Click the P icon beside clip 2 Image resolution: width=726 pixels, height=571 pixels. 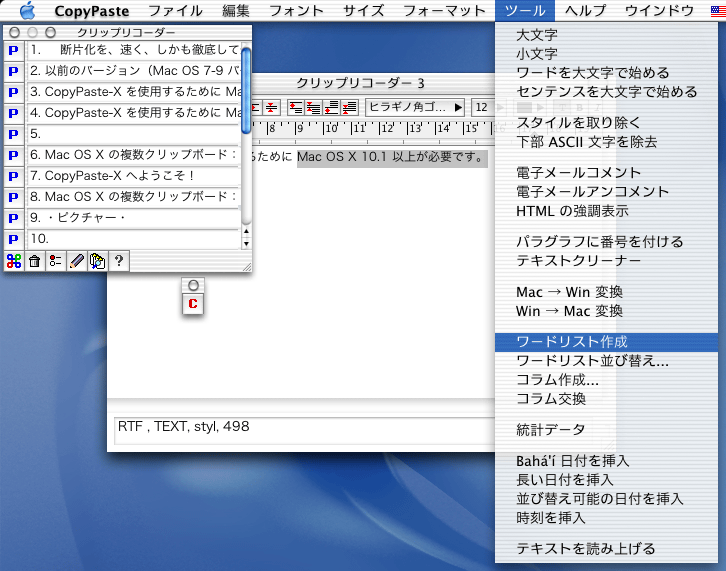pos(13,71)
